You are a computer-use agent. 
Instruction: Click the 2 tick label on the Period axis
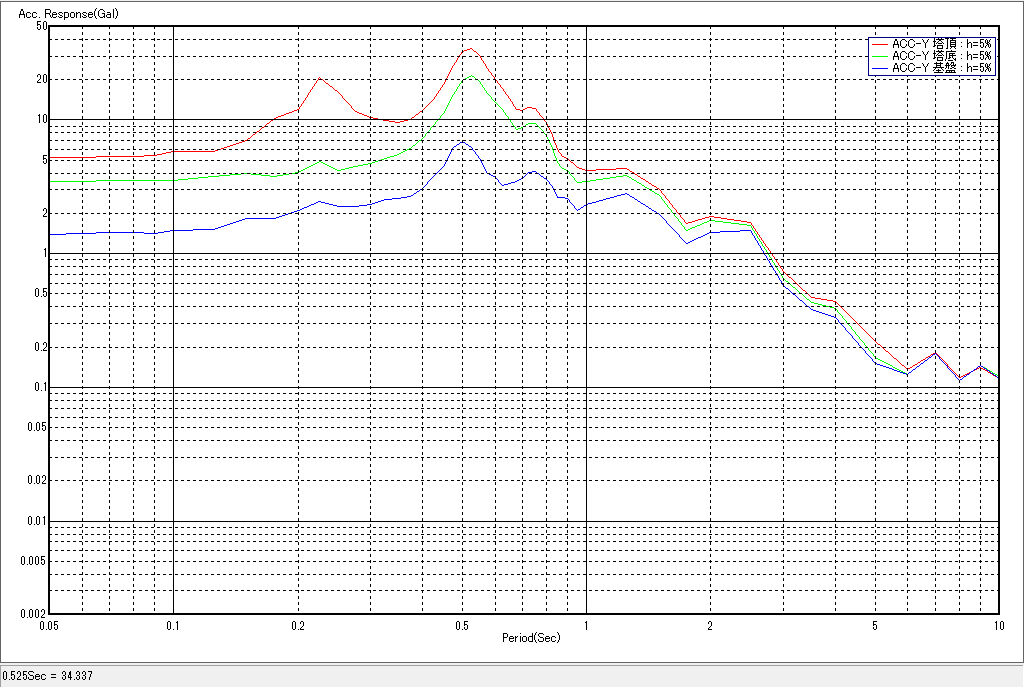coord(710,626)
